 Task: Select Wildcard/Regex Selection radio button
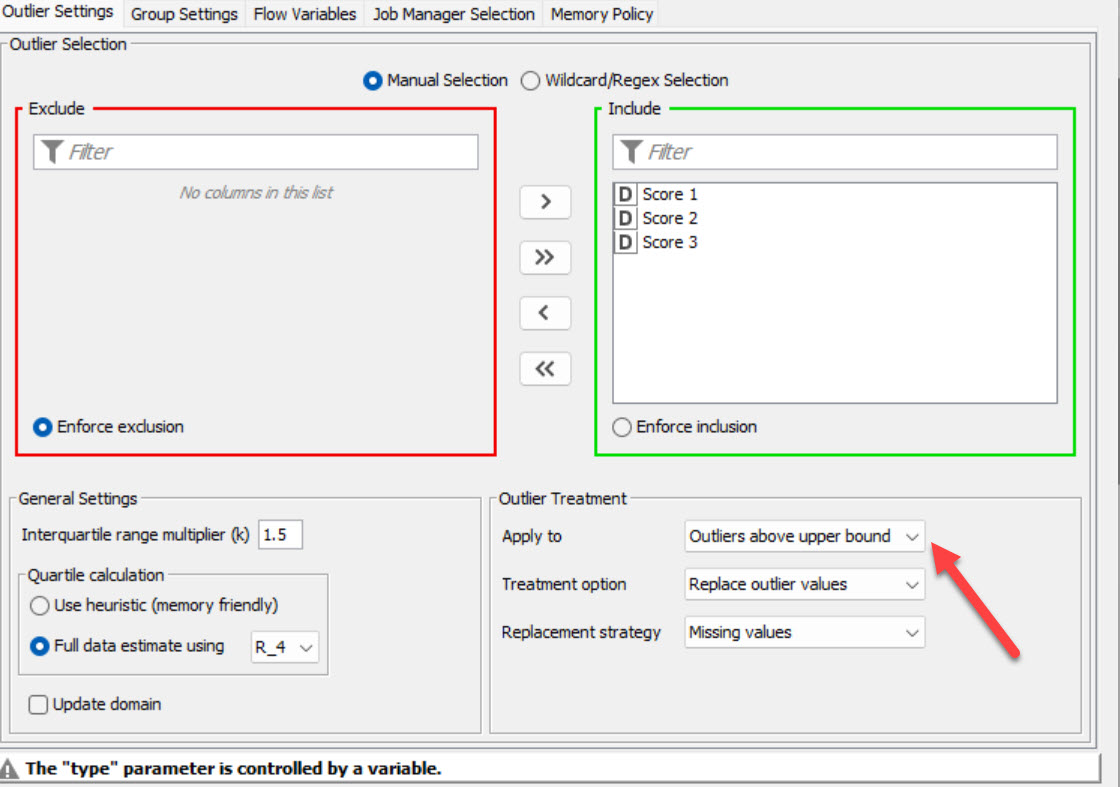tap(531, 81)
